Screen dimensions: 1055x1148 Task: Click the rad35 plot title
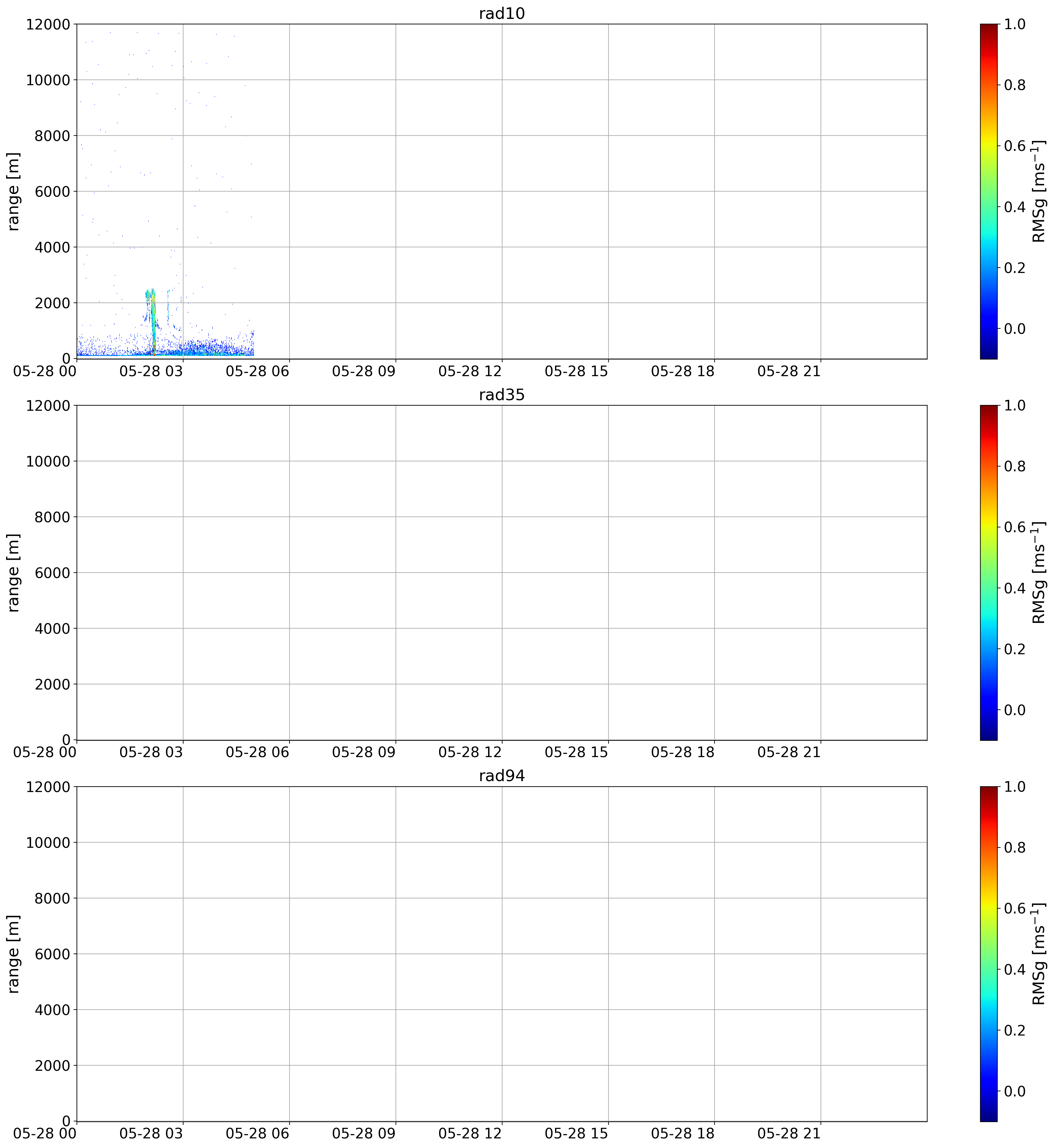pos(501,395)
